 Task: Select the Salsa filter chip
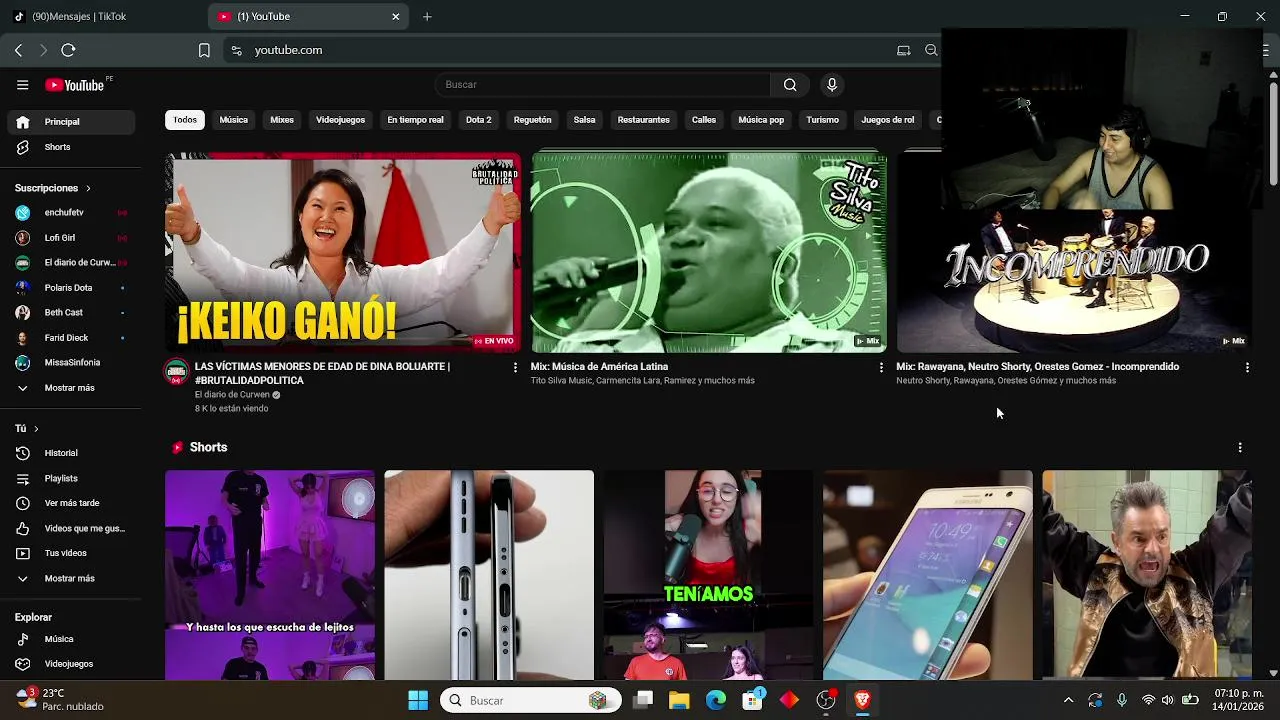coord(585,120)
